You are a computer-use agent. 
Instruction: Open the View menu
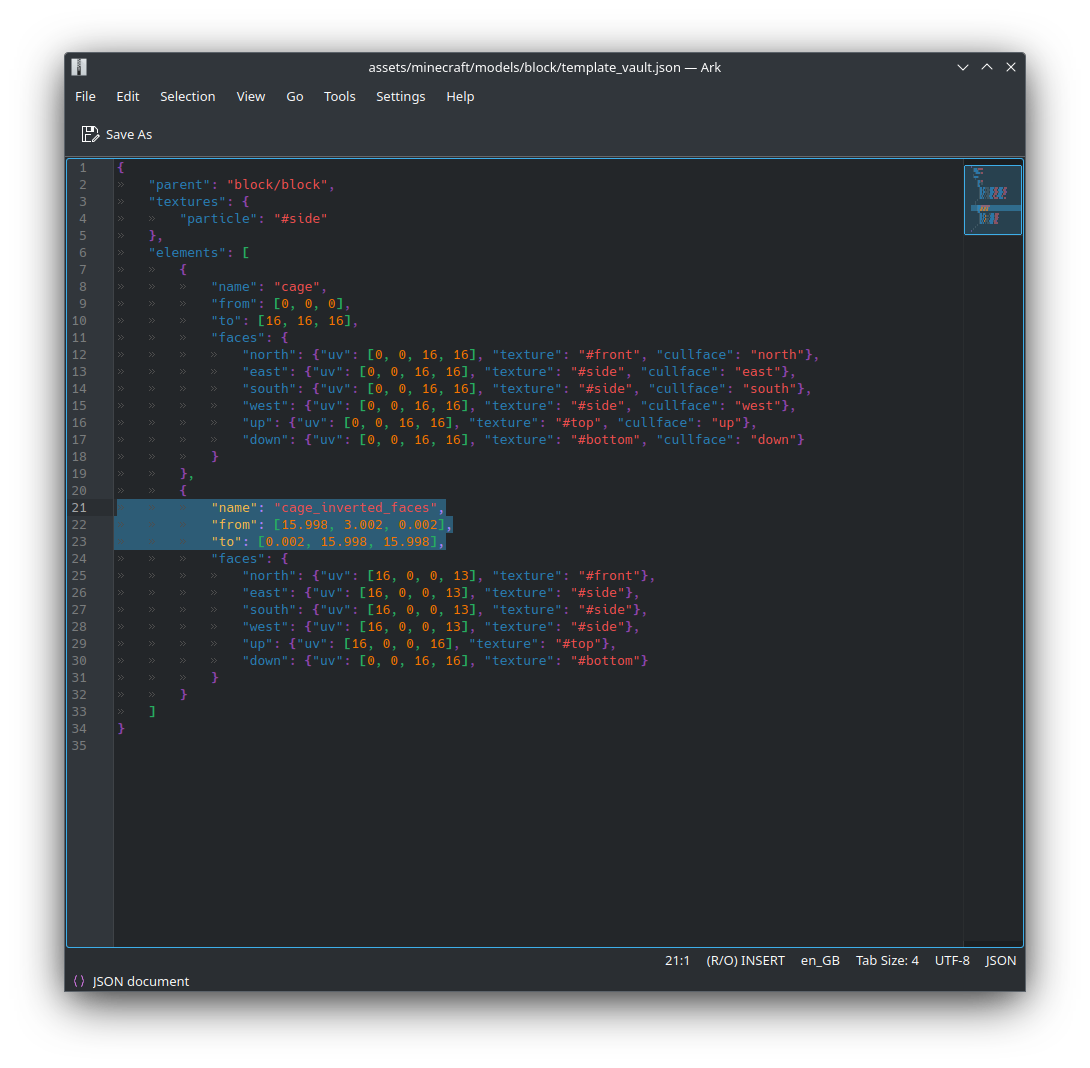click(250, 97)
